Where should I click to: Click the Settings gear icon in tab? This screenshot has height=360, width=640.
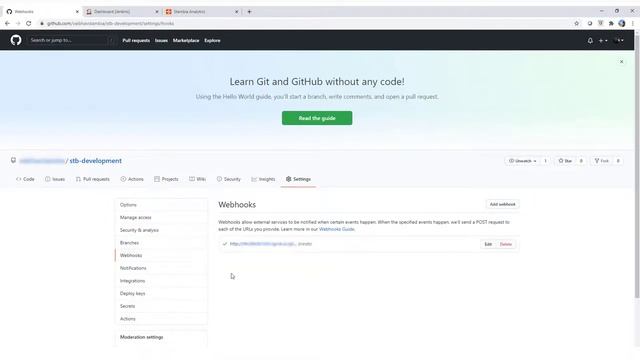click(289, 179)
